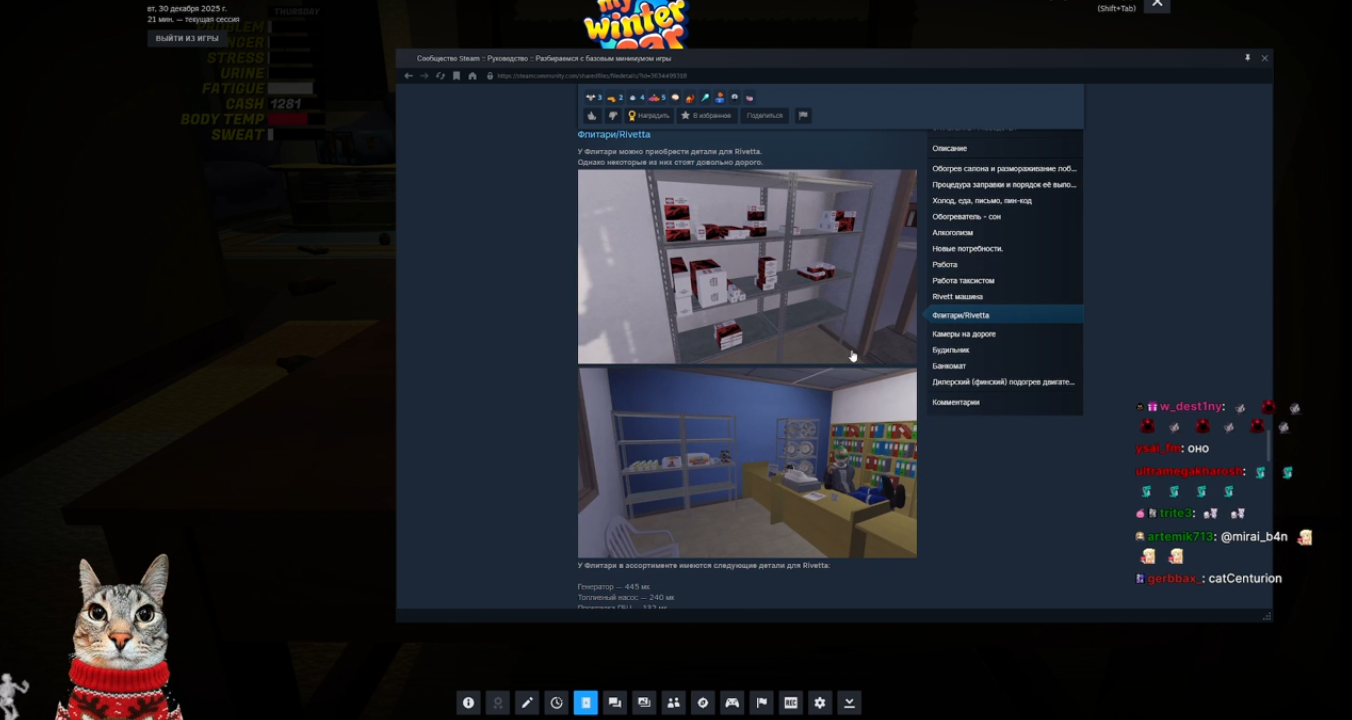This screenshot has width=1352, height=720.
Task: Close the overlay browser window
Action: pyautogui.click(x=1264, y=58)
